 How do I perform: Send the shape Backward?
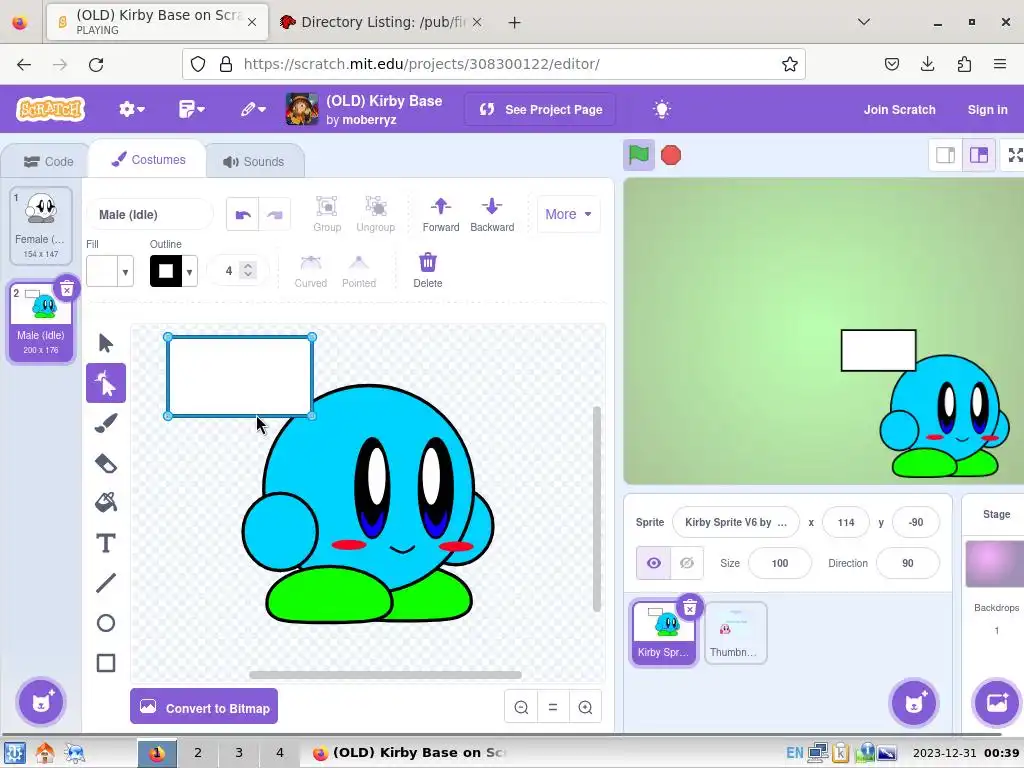492,214
